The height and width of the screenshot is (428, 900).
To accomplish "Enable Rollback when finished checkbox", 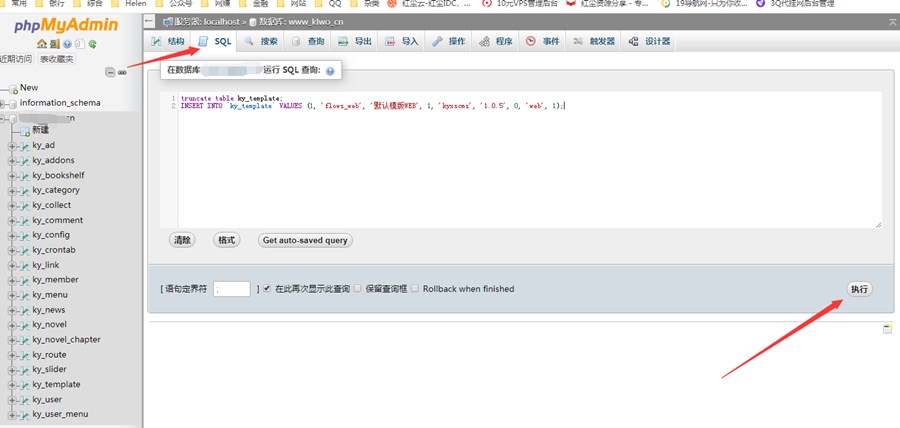I will 414,289.
